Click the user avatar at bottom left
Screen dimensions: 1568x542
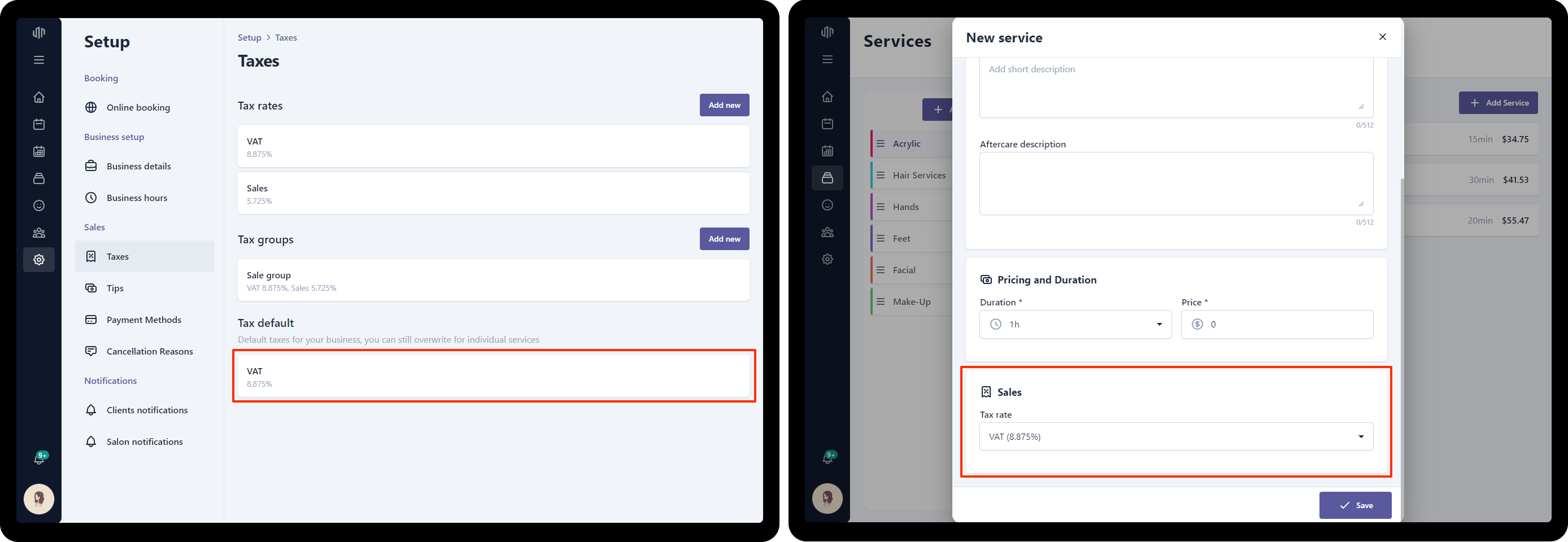pos(39,499)
